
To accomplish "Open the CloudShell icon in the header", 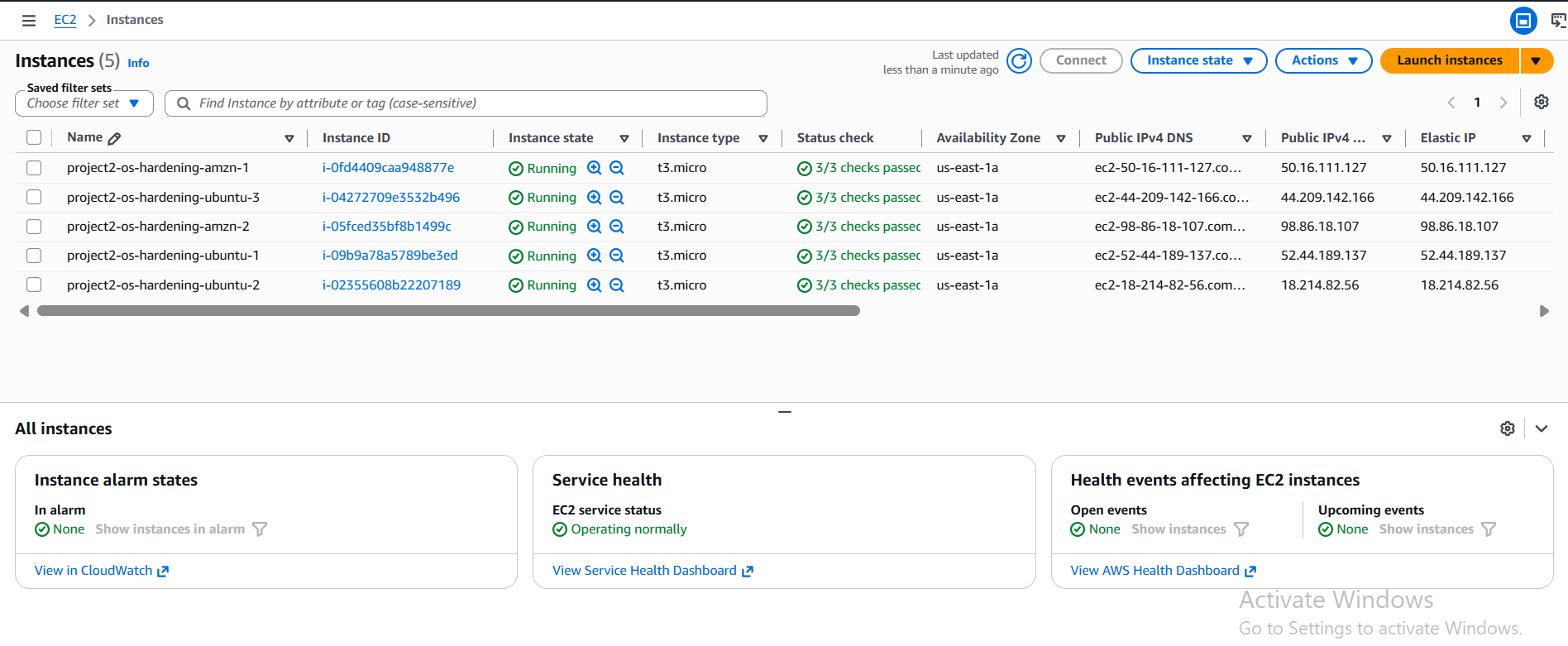I will pyautogui.click(x=1558, y=20).
